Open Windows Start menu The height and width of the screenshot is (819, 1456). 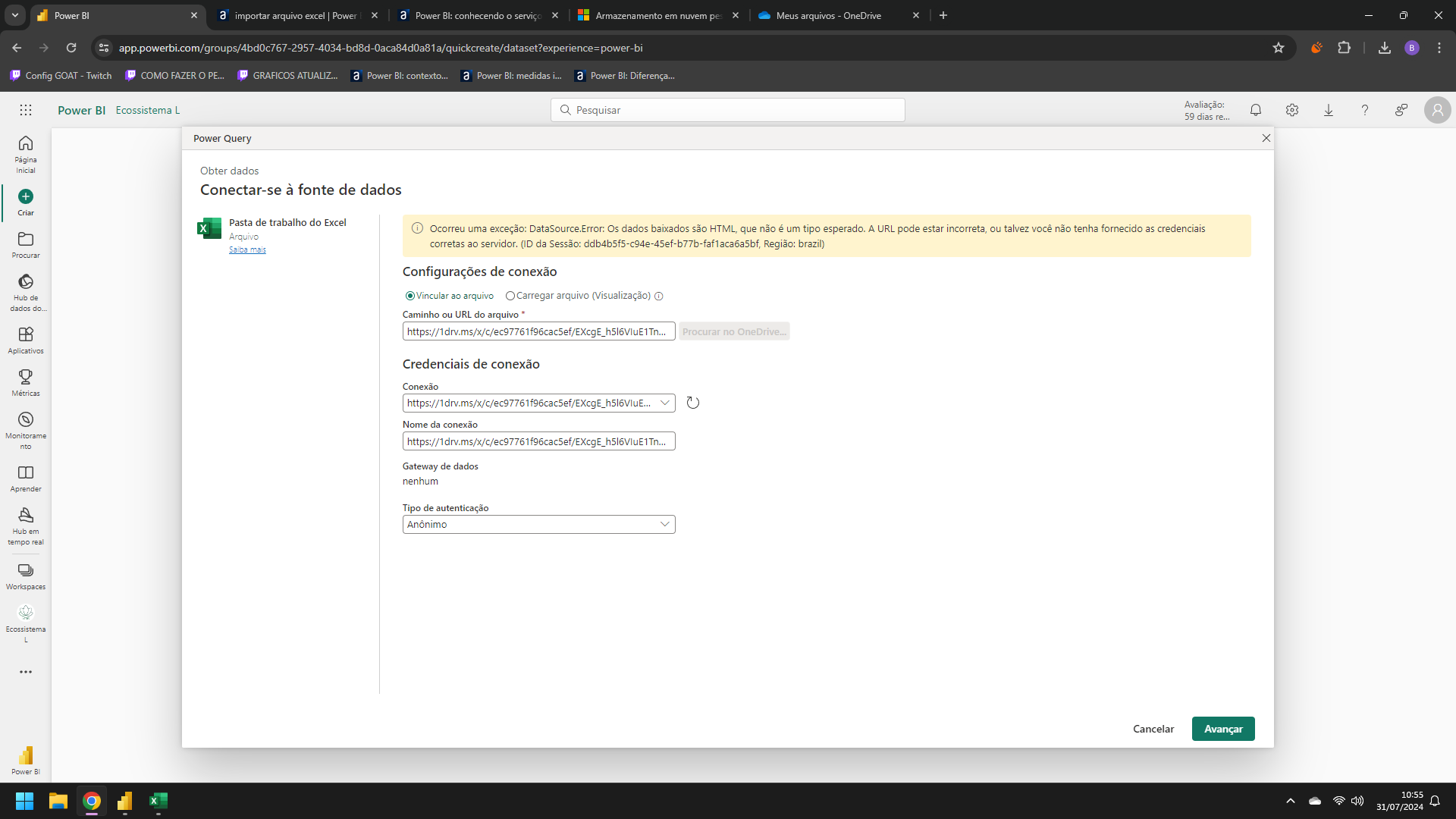coord(25,801)
